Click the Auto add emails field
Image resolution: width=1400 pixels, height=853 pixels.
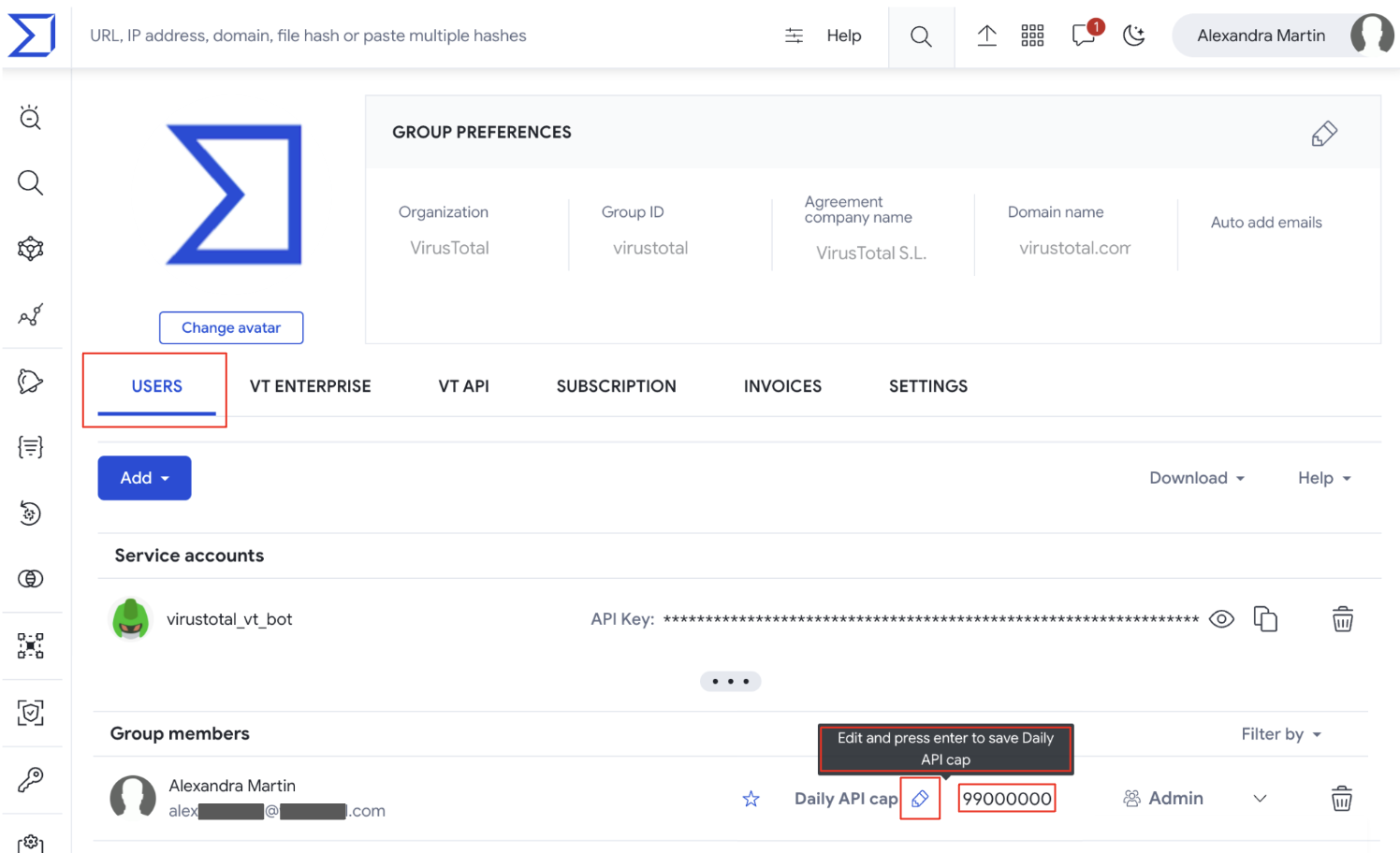1266,223
